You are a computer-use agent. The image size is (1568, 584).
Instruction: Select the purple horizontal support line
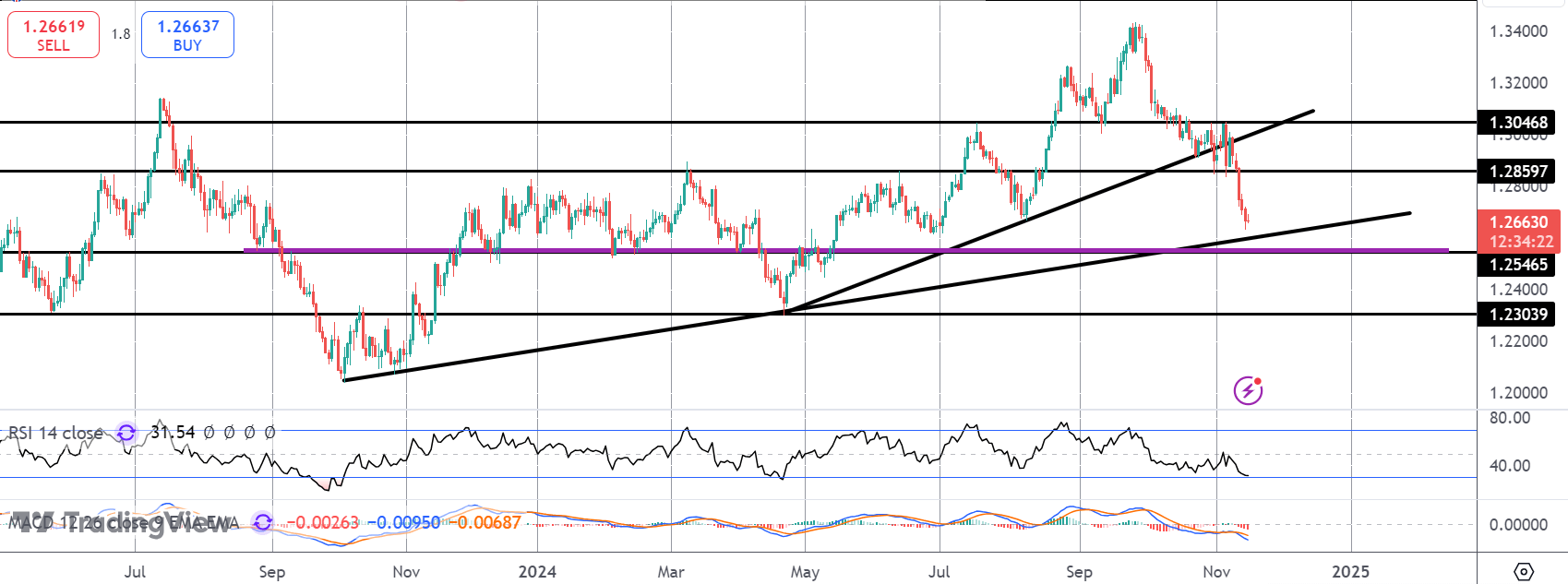(x=845, y=250)
